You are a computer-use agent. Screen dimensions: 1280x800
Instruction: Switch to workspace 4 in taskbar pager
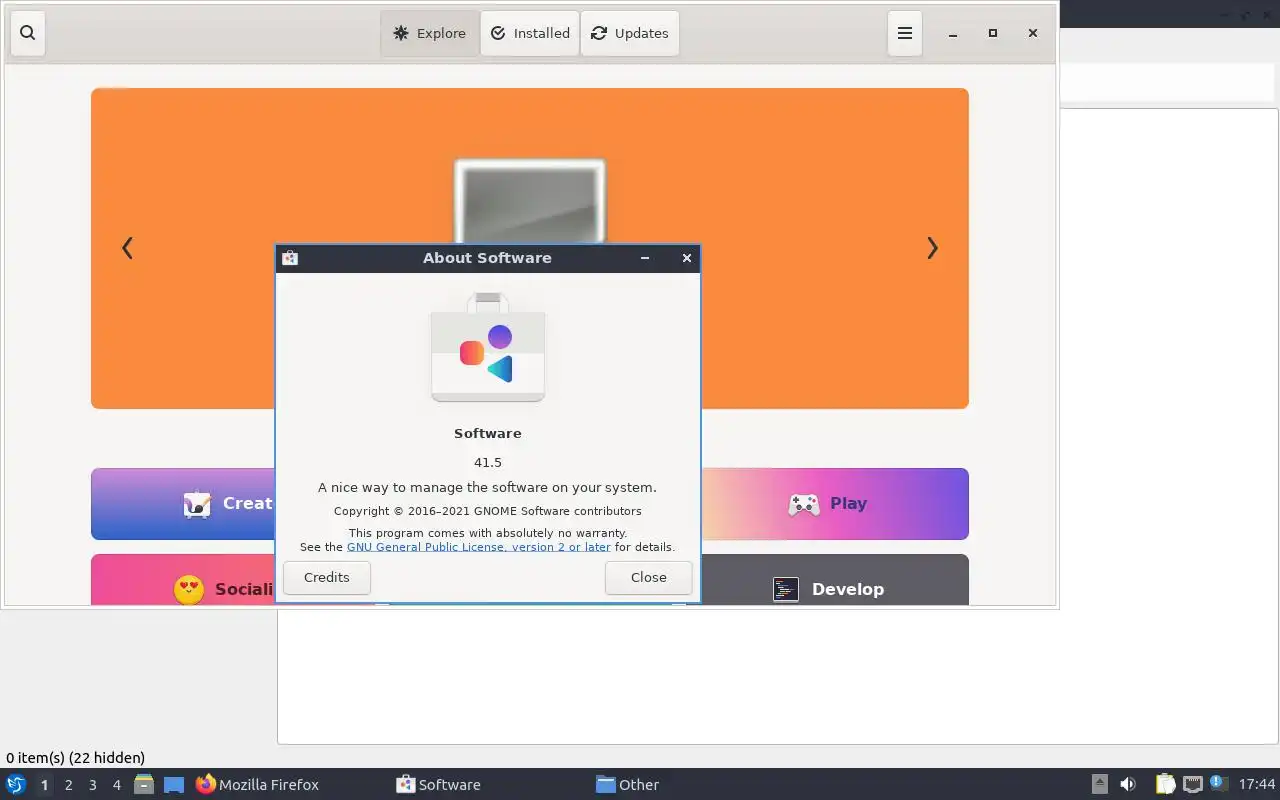116,785
